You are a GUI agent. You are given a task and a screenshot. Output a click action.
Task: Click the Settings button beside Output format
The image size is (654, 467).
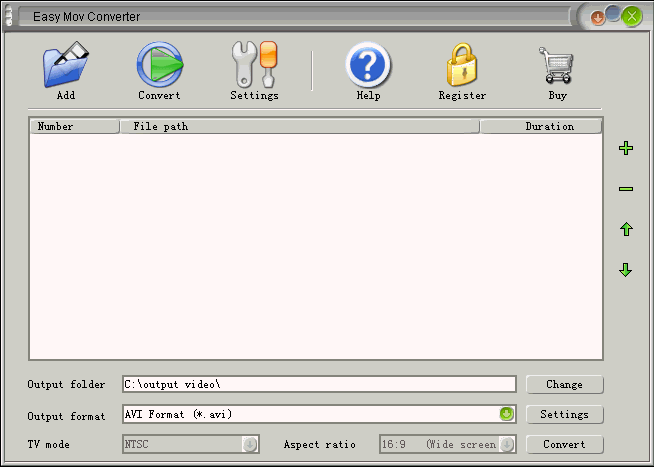[x=564, y=414]
